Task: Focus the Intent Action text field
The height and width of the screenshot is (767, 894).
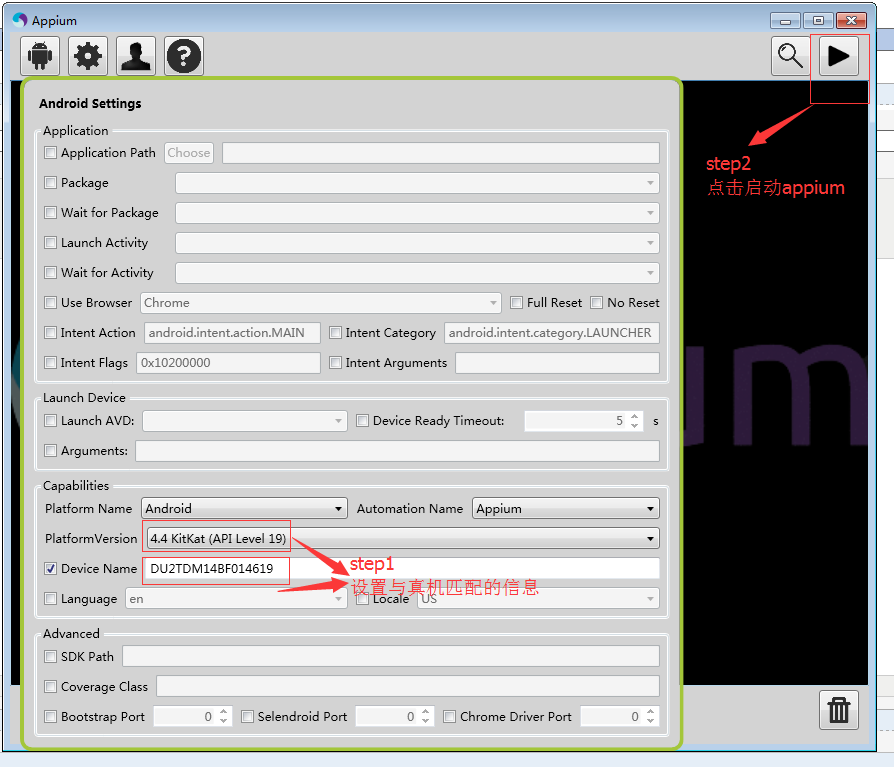Action: click(232, 333)
